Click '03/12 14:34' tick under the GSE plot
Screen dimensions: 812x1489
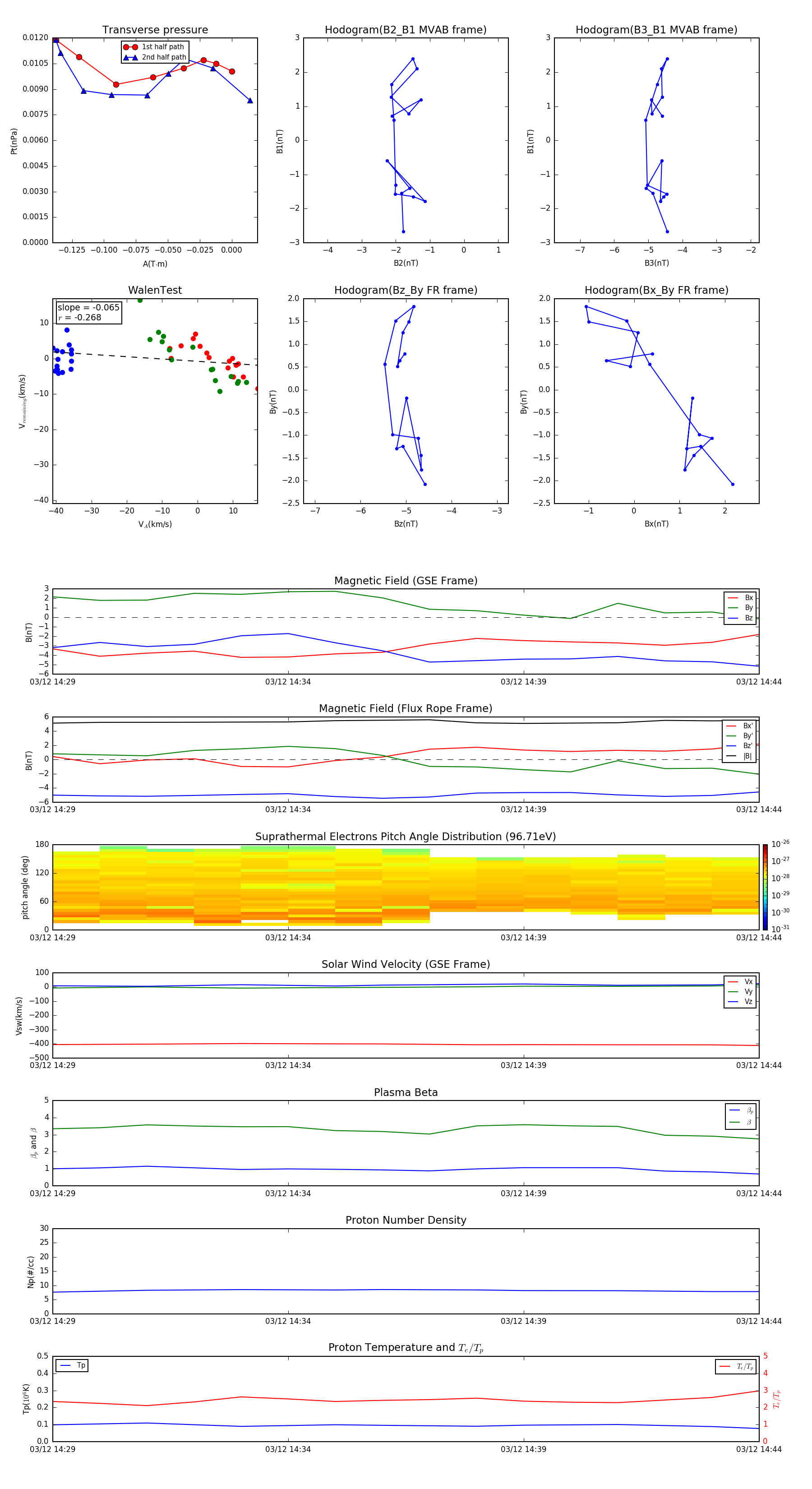coord(288,682)
